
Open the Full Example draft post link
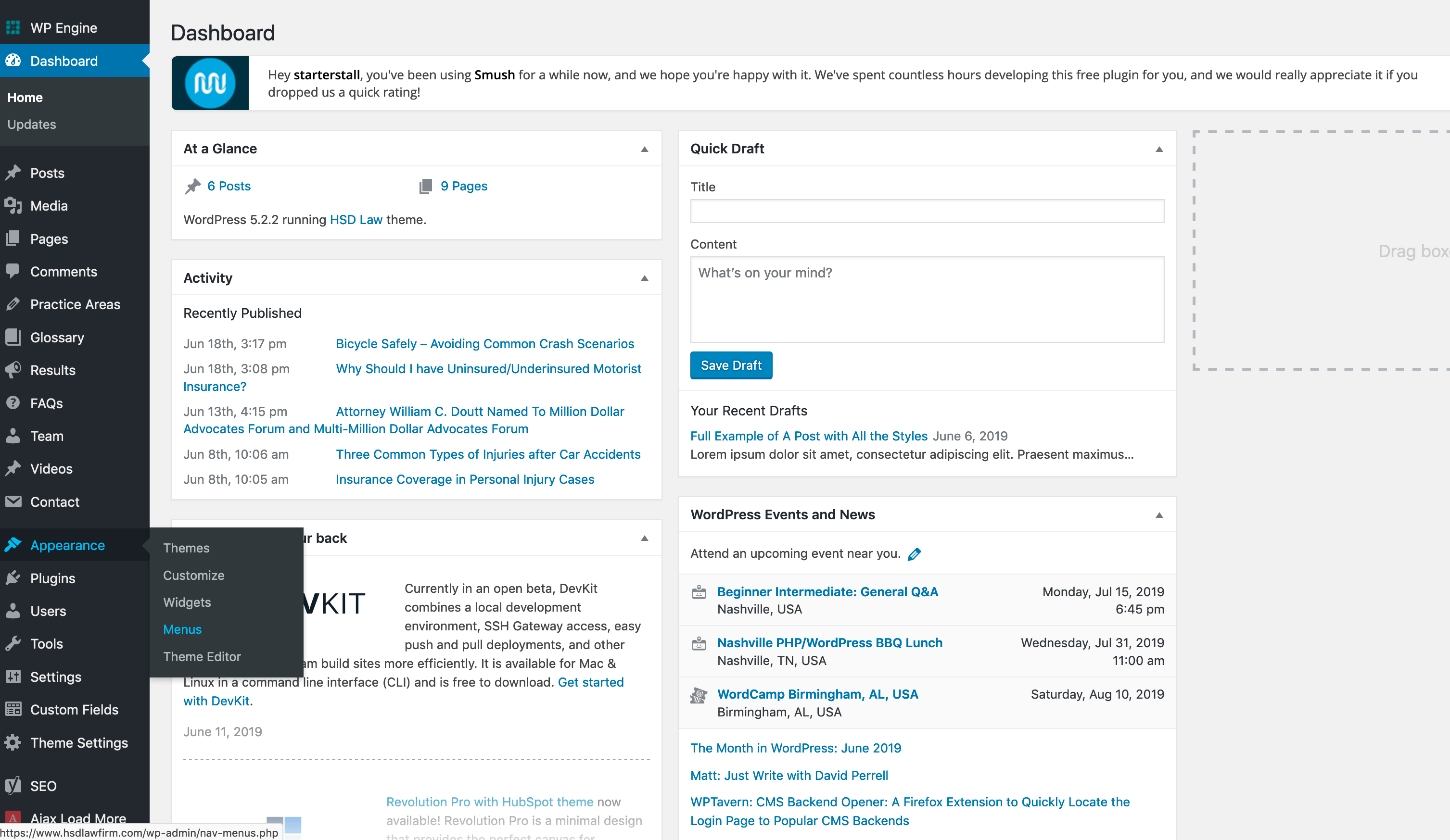click(808, 436)
